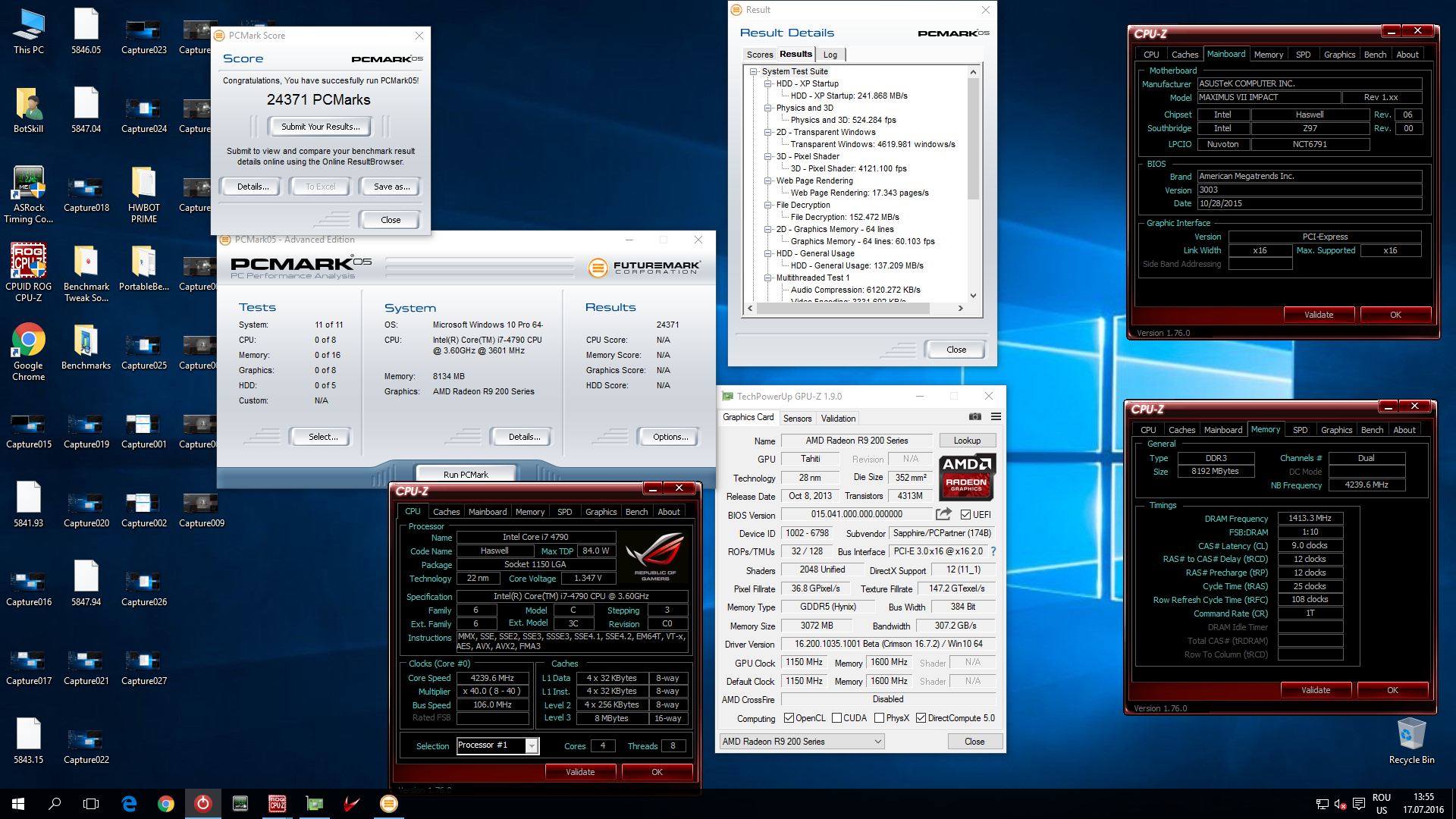Click Validate in the Mainboard CPU-Z window

click(x=1319, y=315)
